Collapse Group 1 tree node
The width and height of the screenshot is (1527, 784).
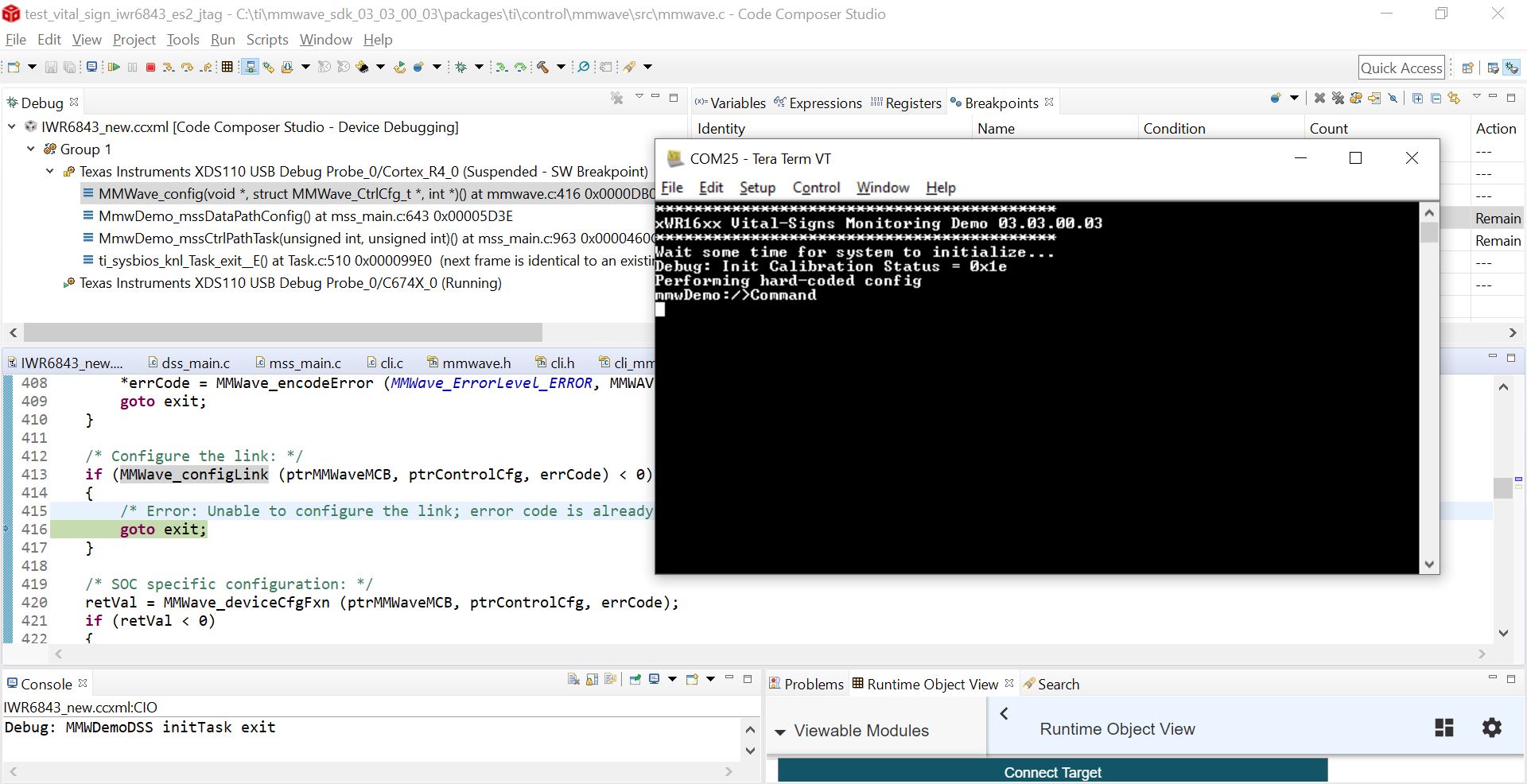pyautogui.click(x=31, y=149)
